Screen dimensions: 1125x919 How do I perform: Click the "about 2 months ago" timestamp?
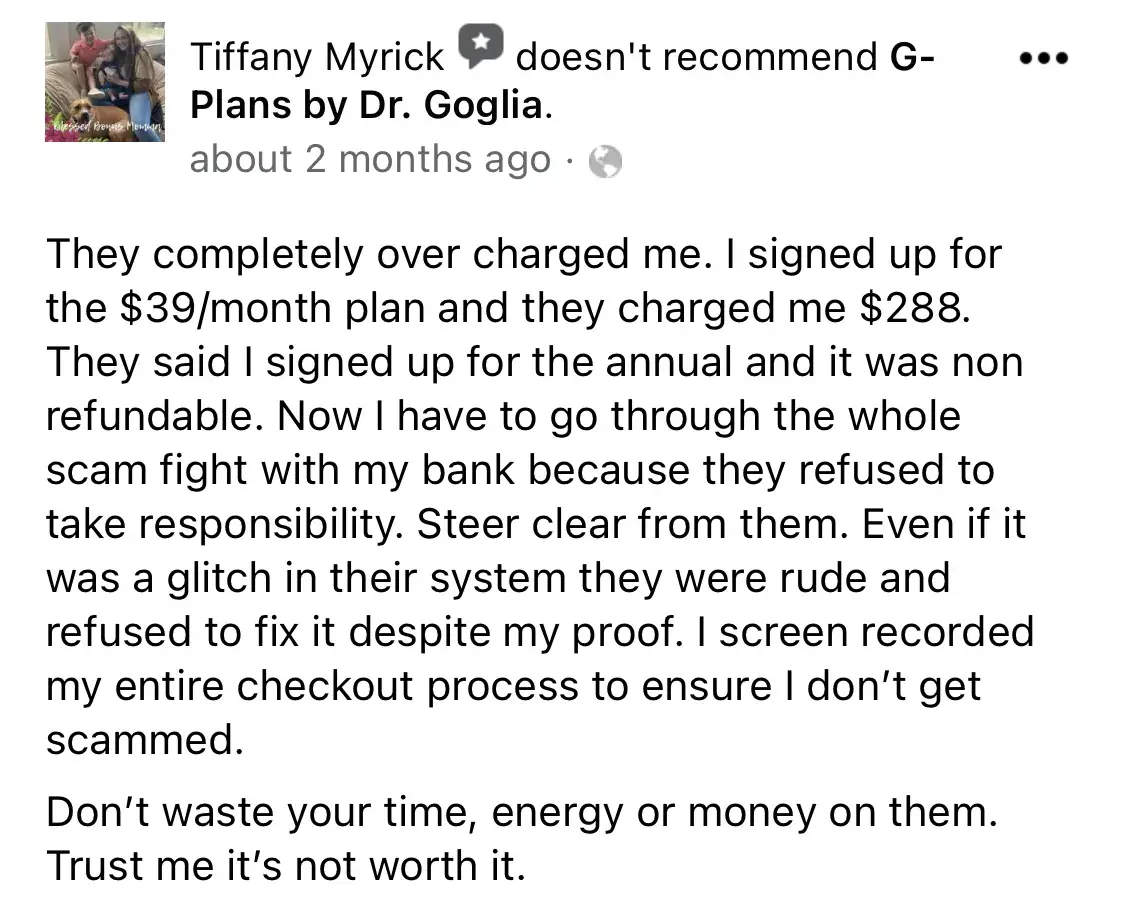click(369, 160)
